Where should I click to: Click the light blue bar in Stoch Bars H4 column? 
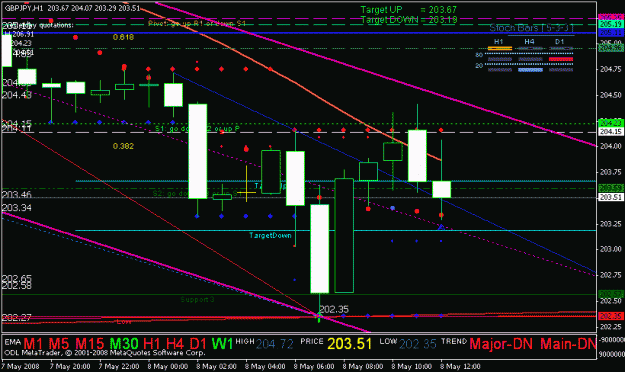click(530, 70)
